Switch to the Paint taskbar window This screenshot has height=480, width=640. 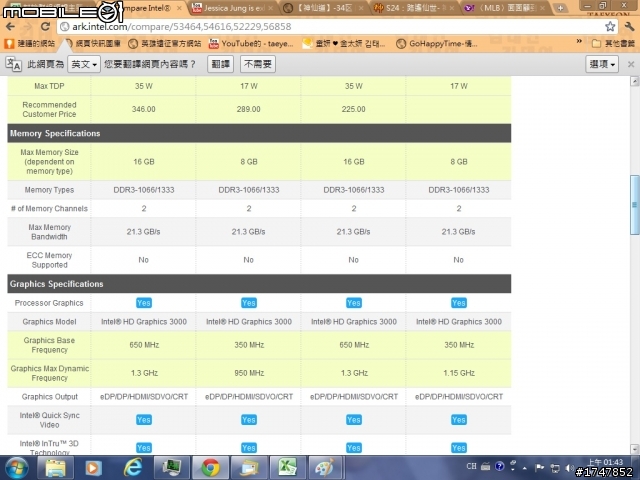pos(325,468)
